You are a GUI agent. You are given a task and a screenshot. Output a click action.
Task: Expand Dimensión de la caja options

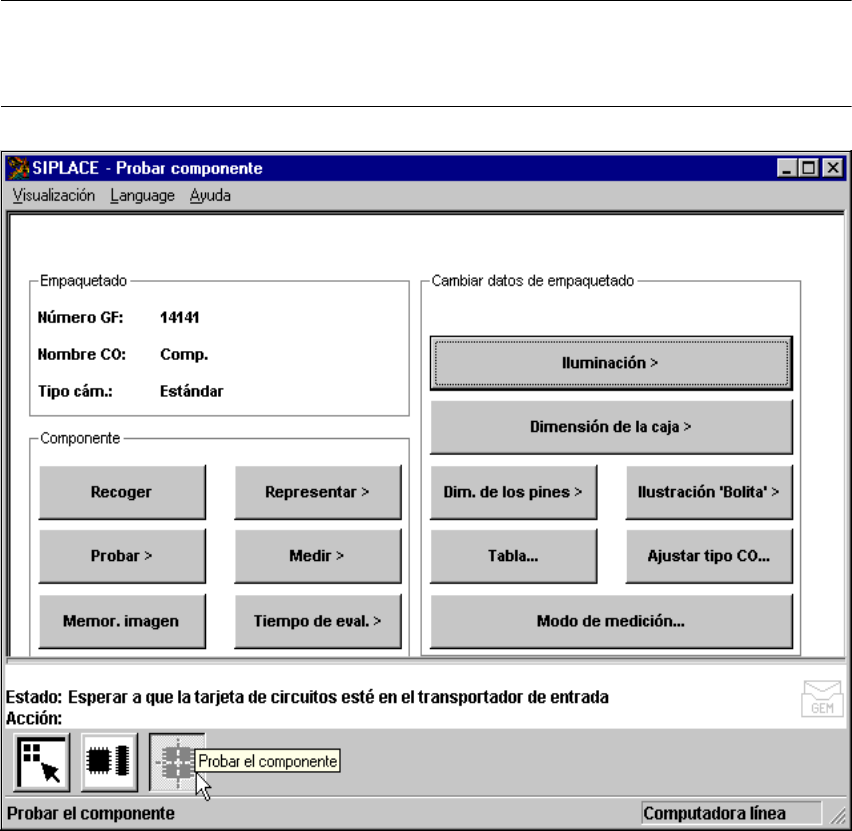(x=610, y=427)
